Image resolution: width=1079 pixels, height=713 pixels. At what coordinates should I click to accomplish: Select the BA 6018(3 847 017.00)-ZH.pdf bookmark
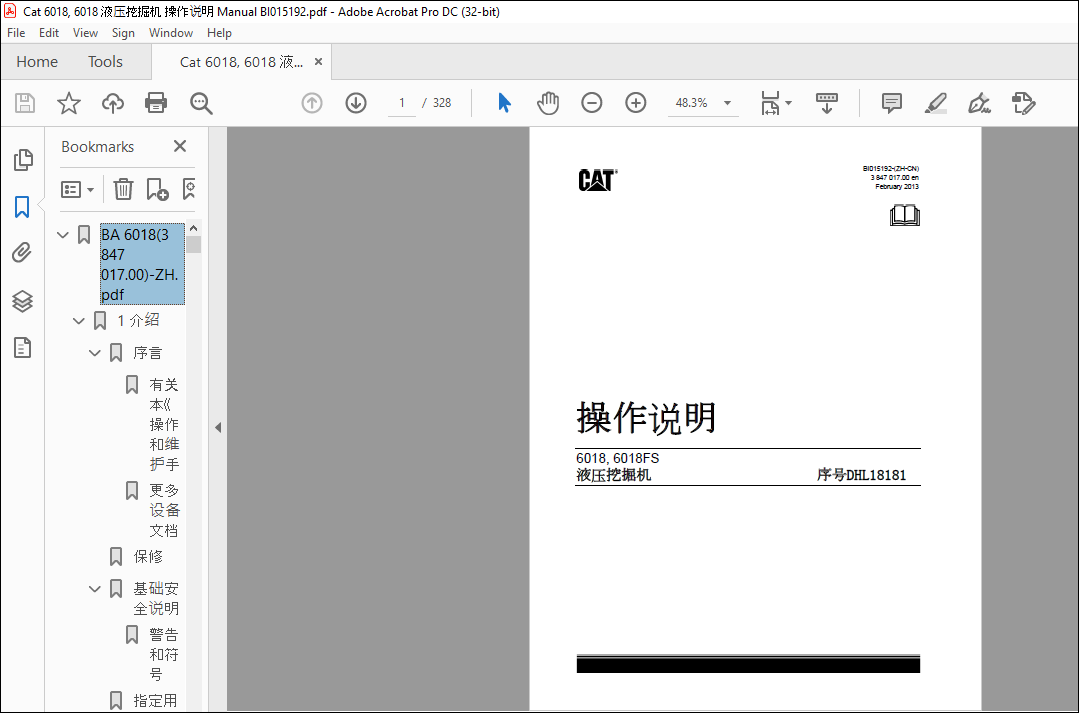[x=142, y=264]
